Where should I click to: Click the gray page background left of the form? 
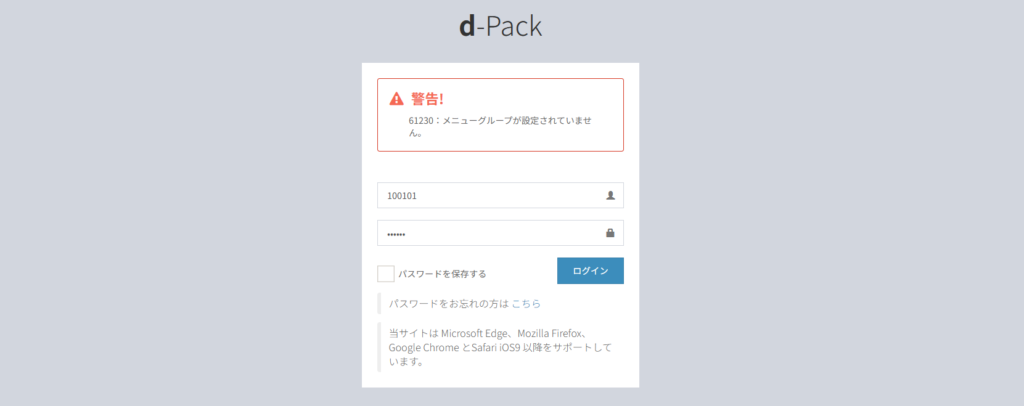point(180,220)
